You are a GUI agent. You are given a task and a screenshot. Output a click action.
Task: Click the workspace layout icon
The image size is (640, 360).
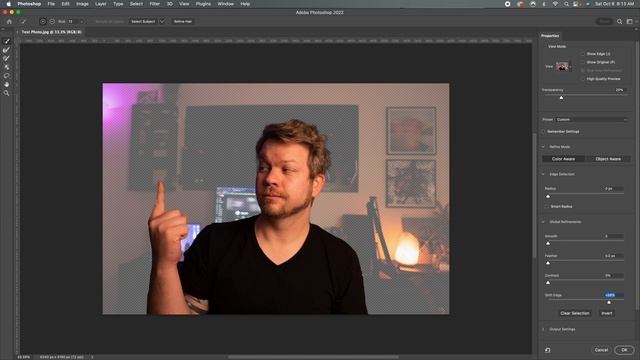pyautogui.click(x=629, y=21)
